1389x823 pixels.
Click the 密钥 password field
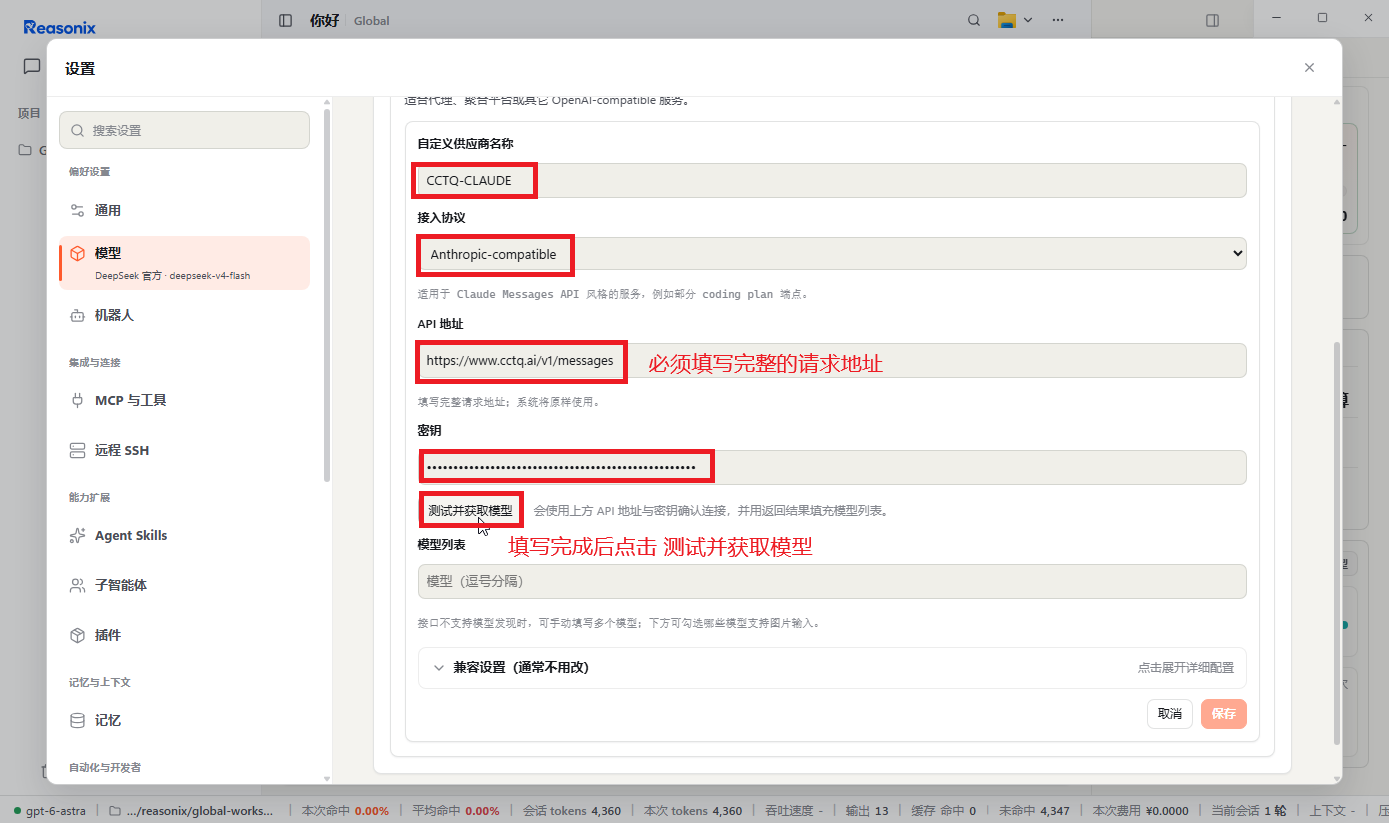pyautogui.click(x=832, y=467)
